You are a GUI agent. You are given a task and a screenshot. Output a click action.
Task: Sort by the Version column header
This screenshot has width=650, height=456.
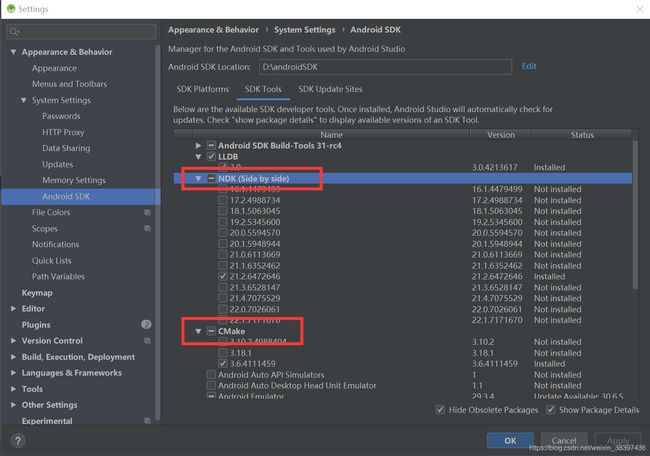click(x=501, y=135)
